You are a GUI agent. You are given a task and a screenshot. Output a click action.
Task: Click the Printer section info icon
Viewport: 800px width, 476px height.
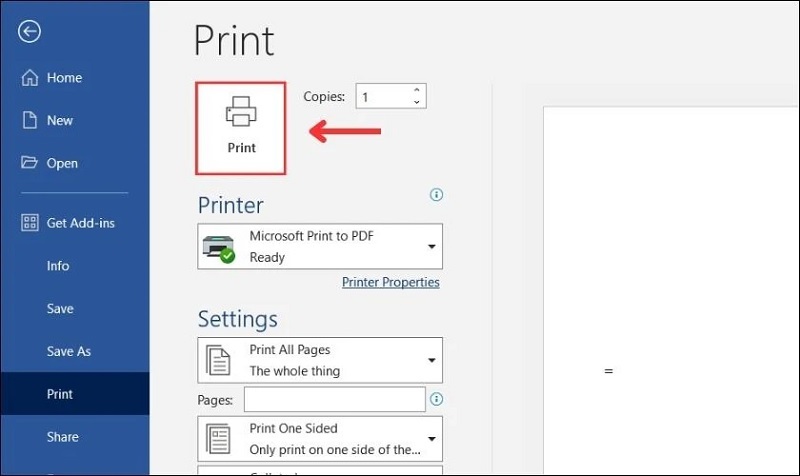[x=436, y=194]
